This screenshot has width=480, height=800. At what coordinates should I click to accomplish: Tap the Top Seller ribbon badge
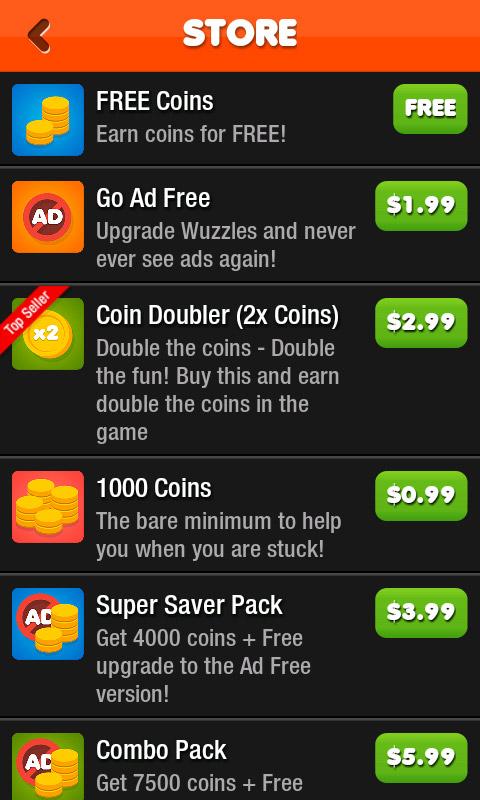pyautogui.click(x=32, y=316)
